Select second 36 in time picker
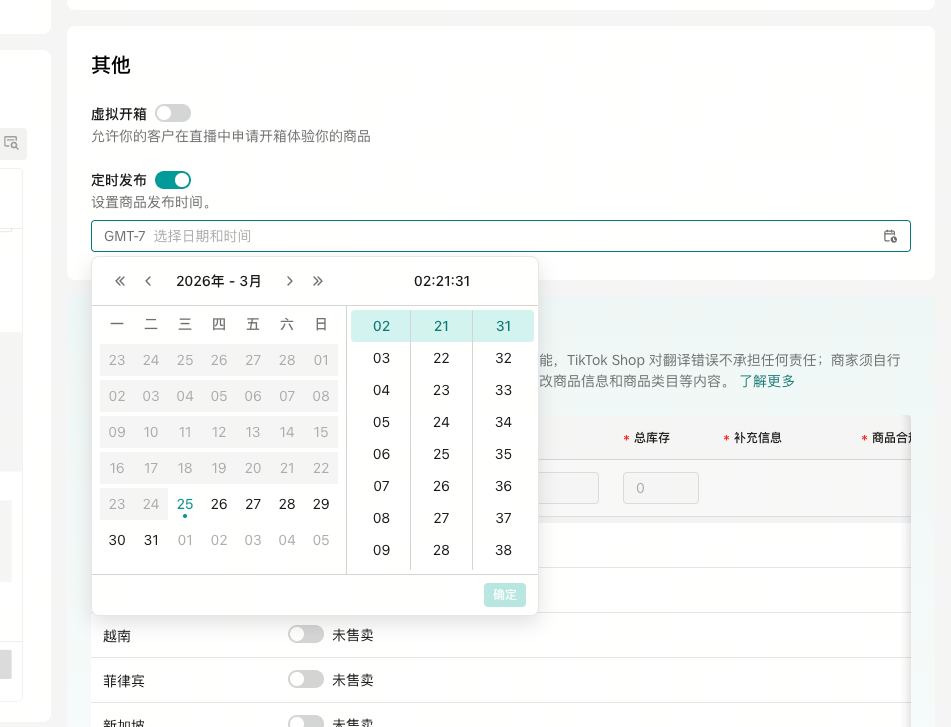This screenshot has width=951, height=727. click(x=503, y=486)
